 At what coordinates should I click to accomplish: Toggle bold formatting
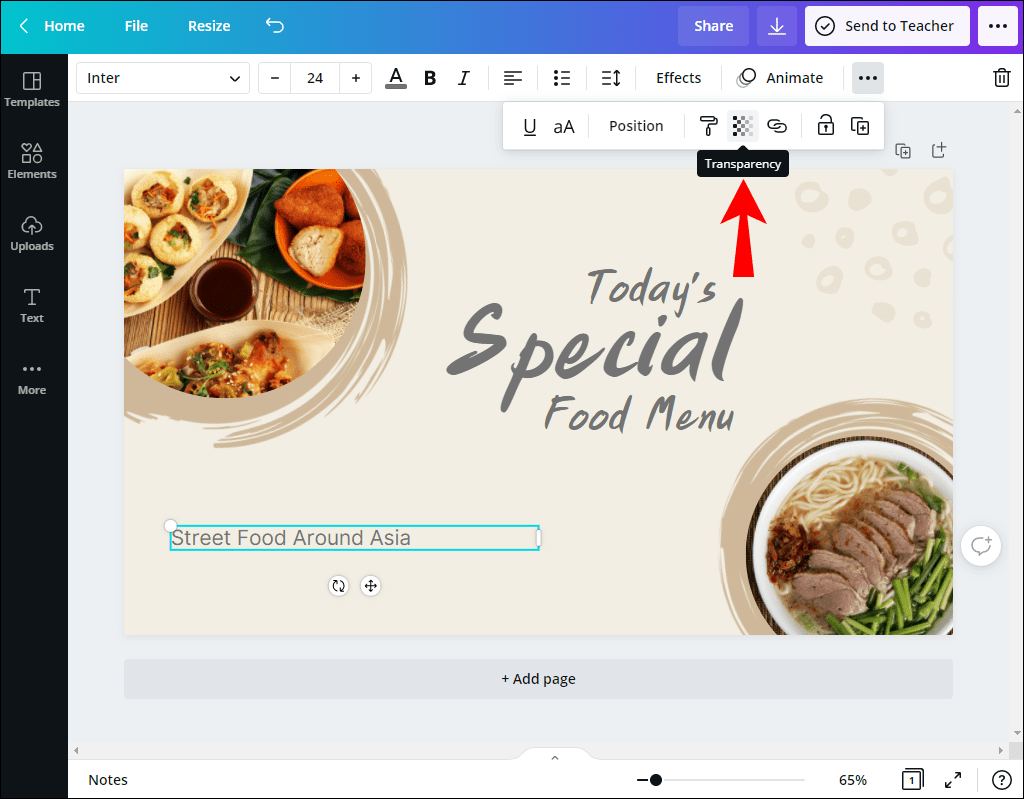[x=430, y=77]
